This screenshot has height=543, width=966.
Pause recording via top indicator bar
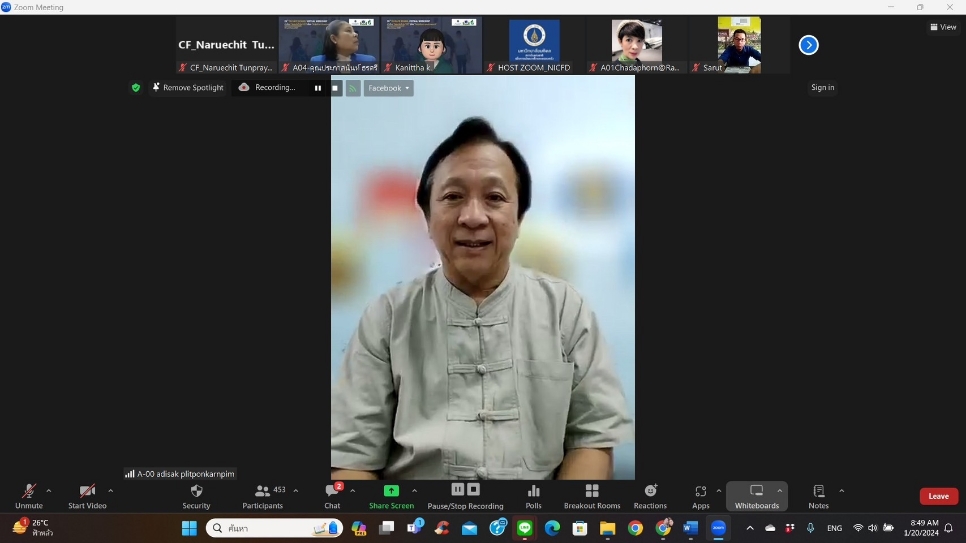pos(318,88)
